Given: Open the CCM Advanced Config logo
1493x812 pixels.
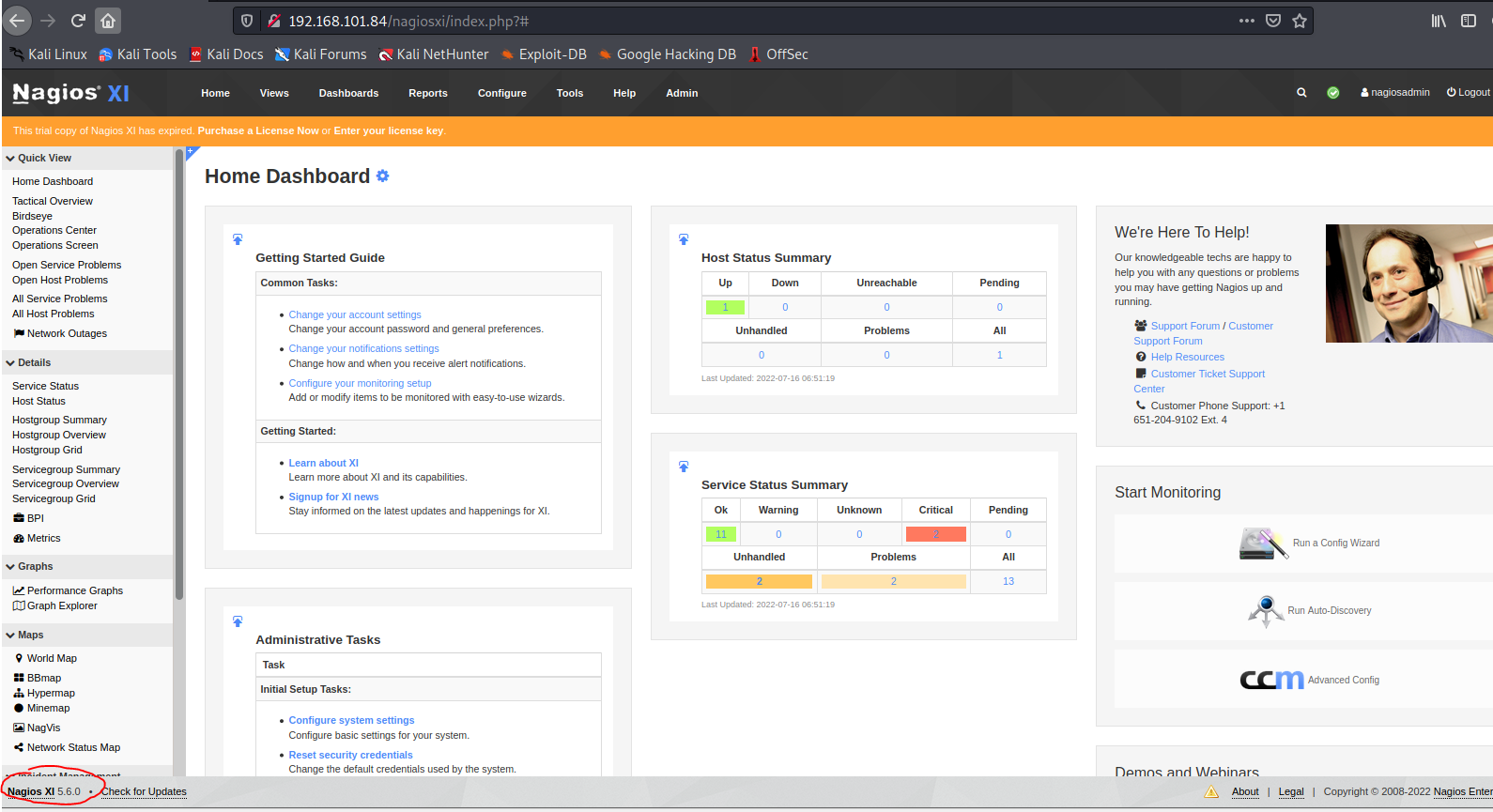Looking at the screenshot, I should (1271, 679).
